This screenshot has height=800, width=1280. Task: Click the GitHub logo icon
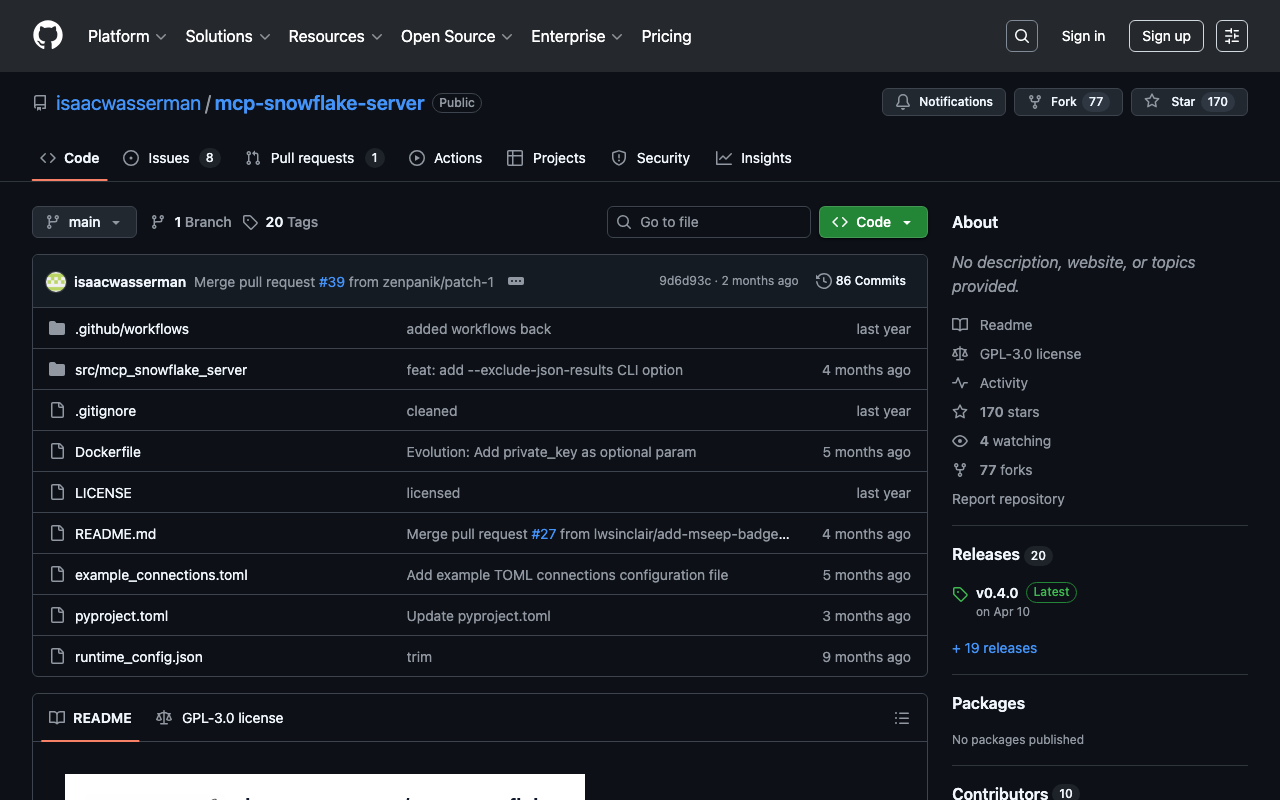(x=48, y=36)
